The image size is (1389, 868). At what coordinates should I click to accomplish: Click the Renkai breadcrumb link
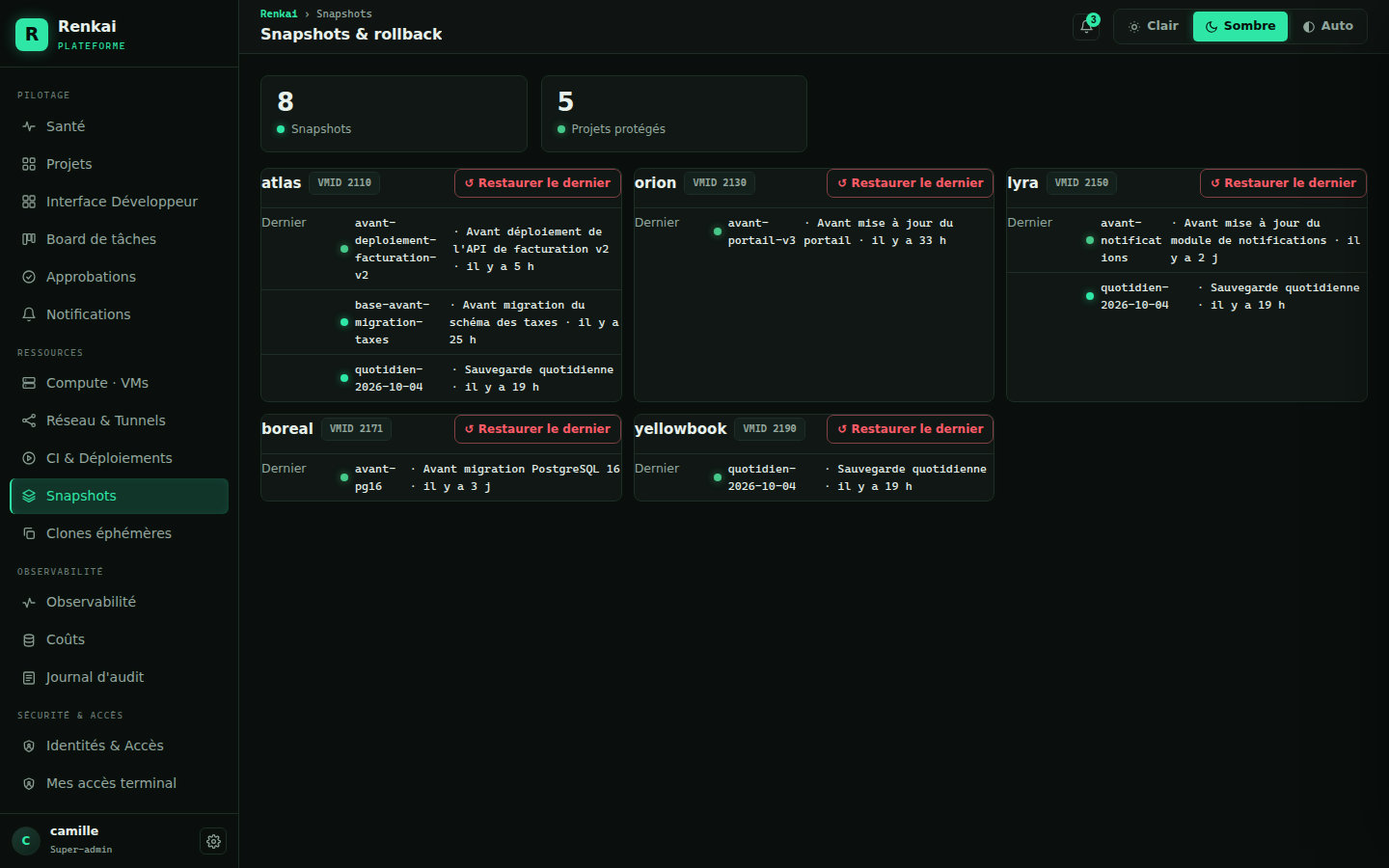(x=279, y=14)
